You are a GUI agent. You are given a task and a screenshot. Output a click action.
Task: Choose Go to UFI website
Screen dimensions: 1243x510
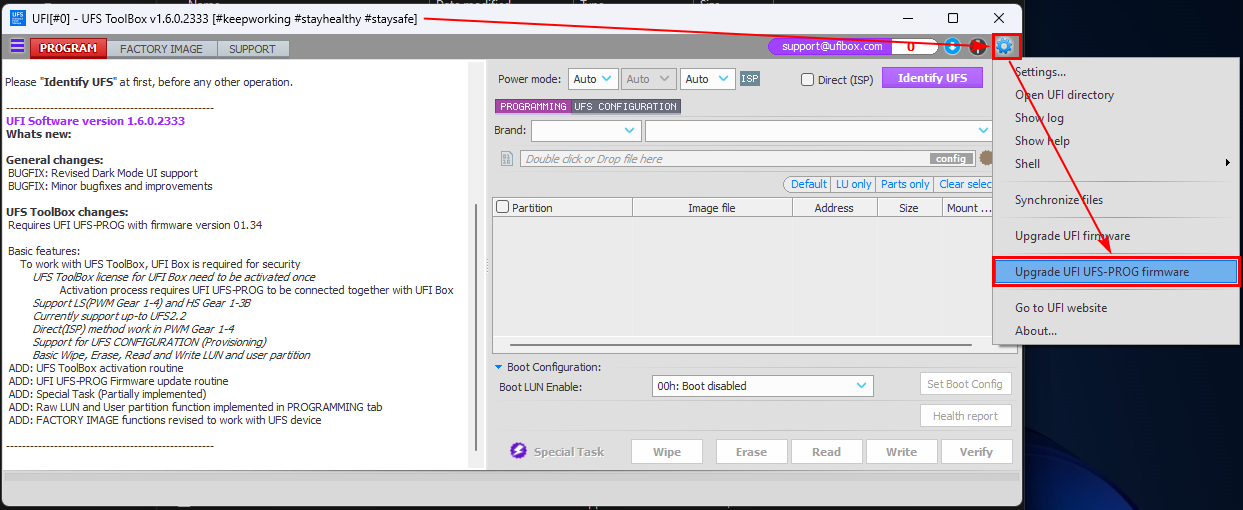pyautogui.click(x=1117, y=308)
